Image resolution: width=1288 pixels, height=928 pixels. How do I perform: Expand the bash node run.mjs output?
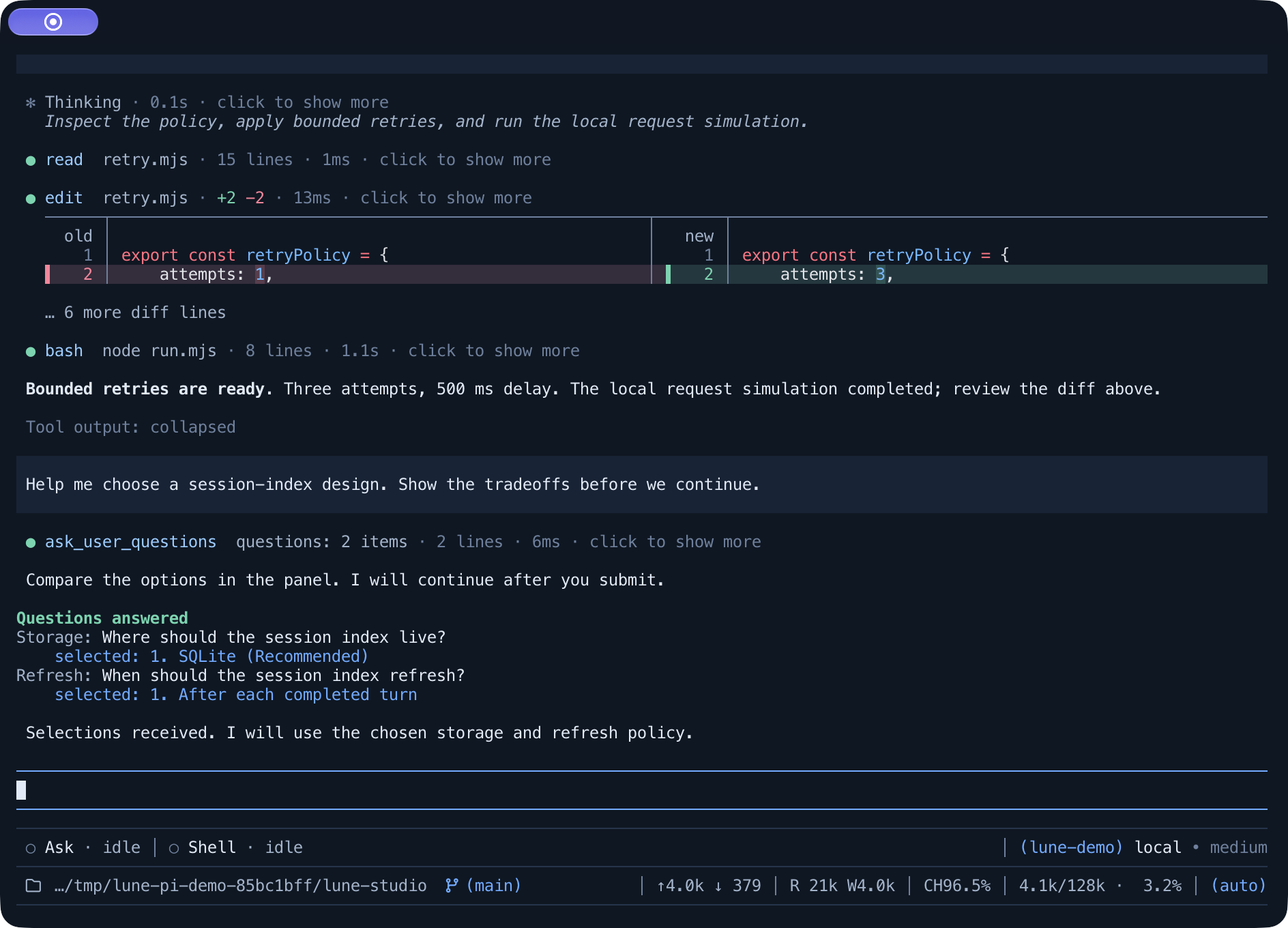(493, 351)
